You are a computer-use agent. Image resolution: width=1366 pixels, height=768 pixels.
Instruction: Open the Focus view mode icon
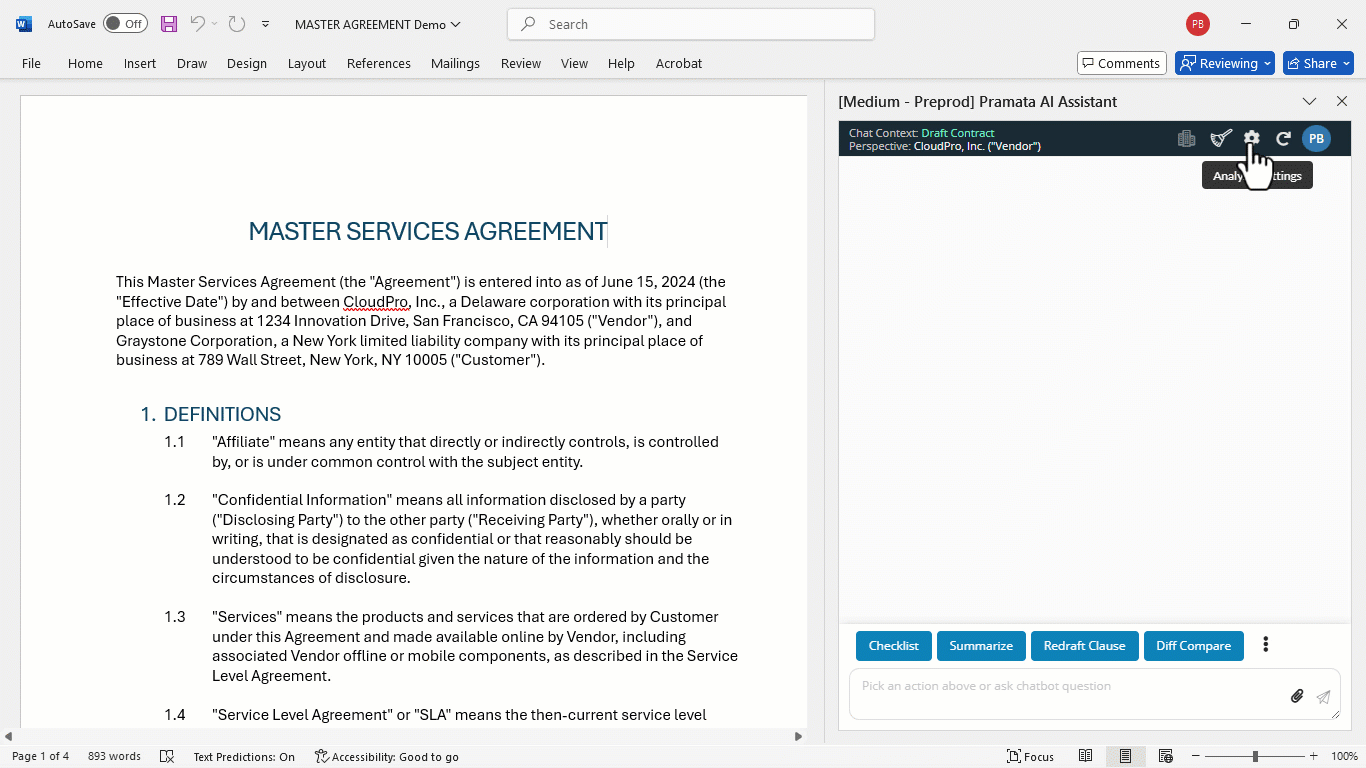[x=1030, y=756]
